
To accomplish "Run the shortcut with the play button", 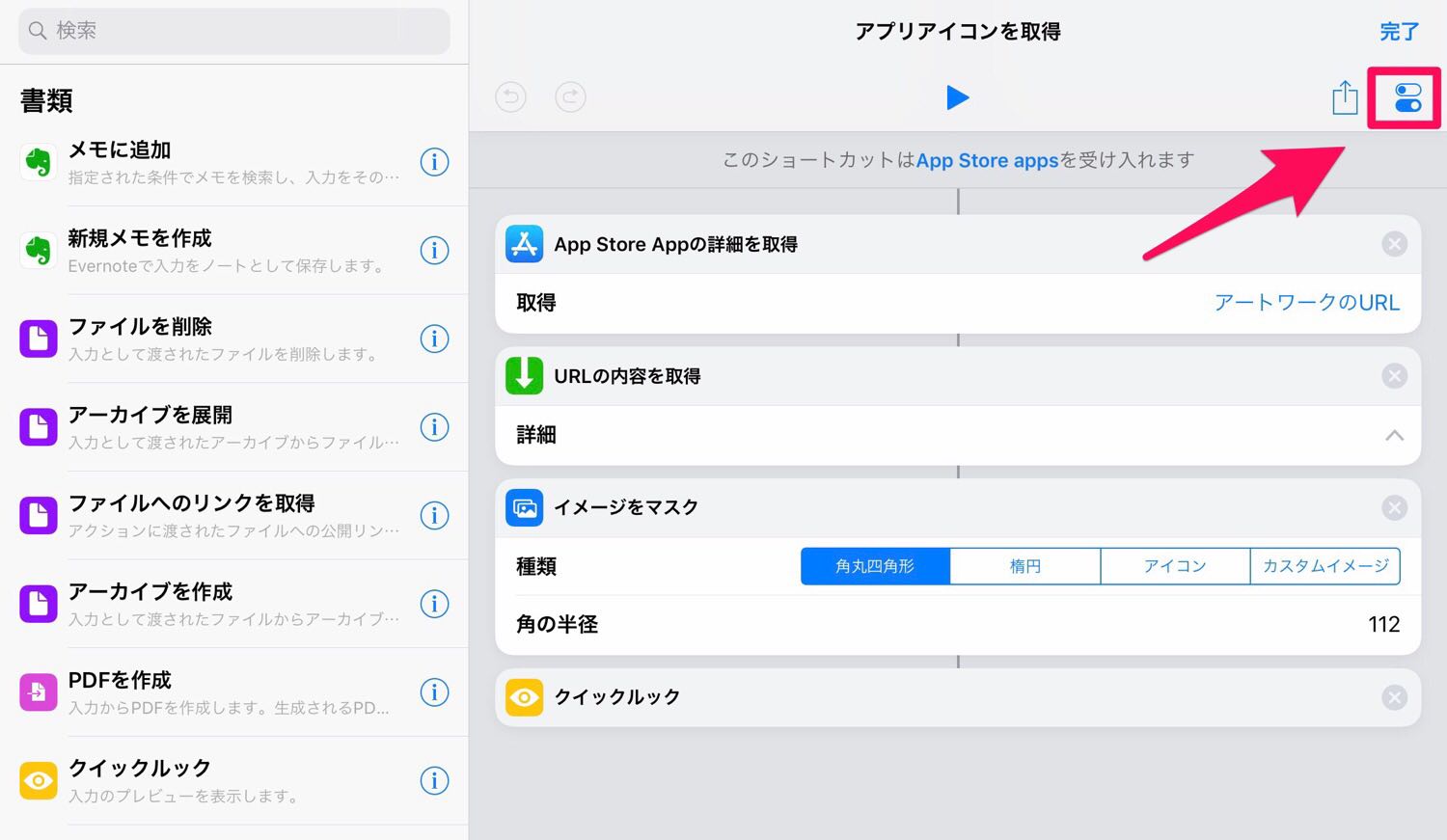I will [x=957, y=96].
